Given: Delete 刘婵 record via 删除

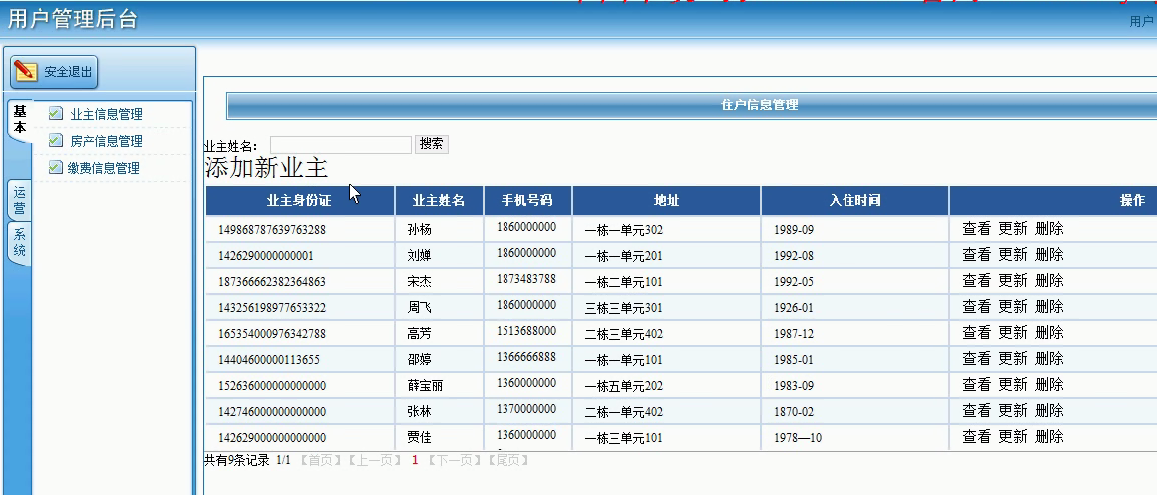Looking at the screenshot, I should (x=1049, y=255).
